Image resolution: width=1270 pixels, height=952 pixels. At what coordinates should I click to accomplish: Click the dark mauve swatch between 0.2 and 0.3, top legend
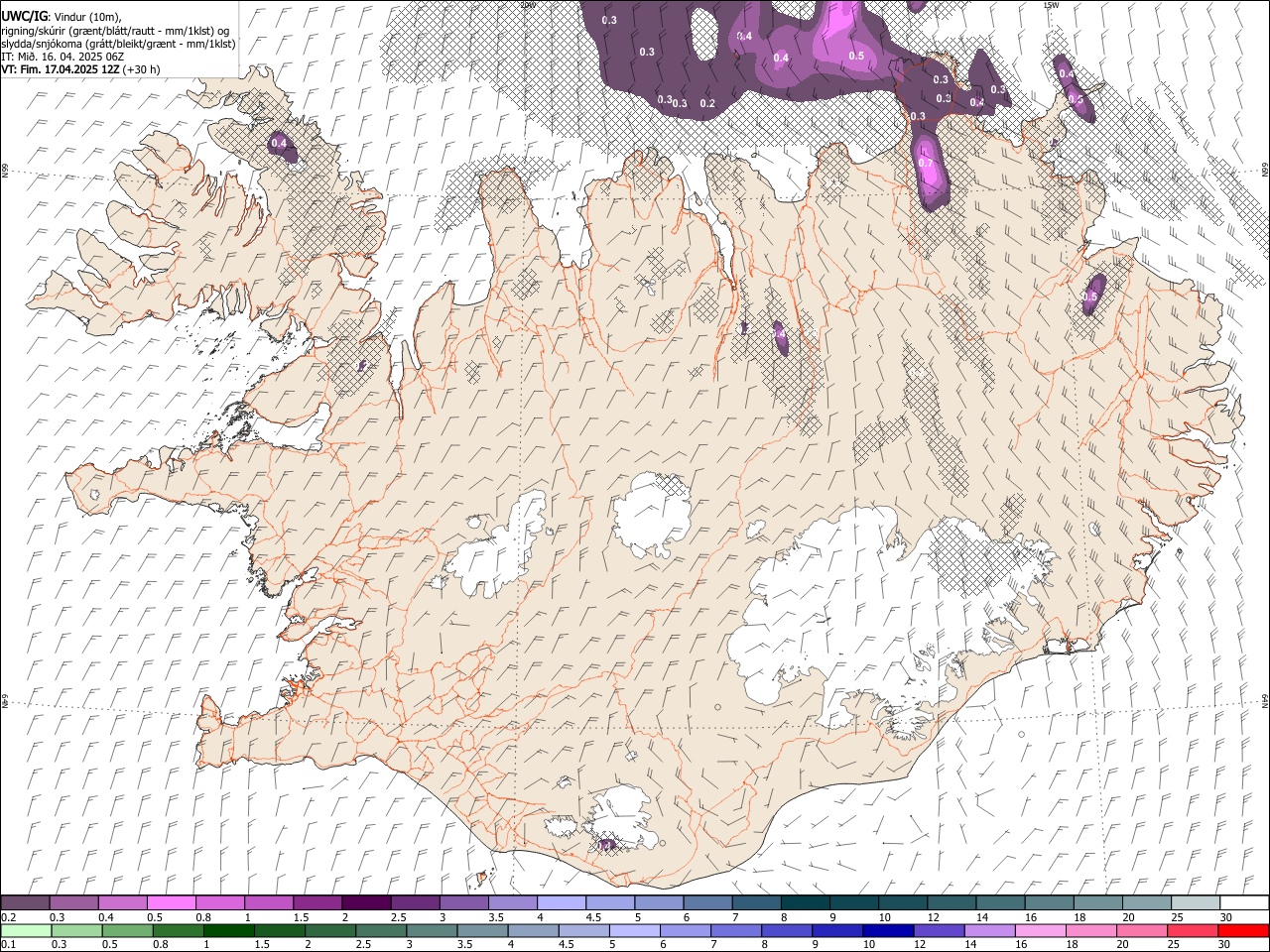25,903
